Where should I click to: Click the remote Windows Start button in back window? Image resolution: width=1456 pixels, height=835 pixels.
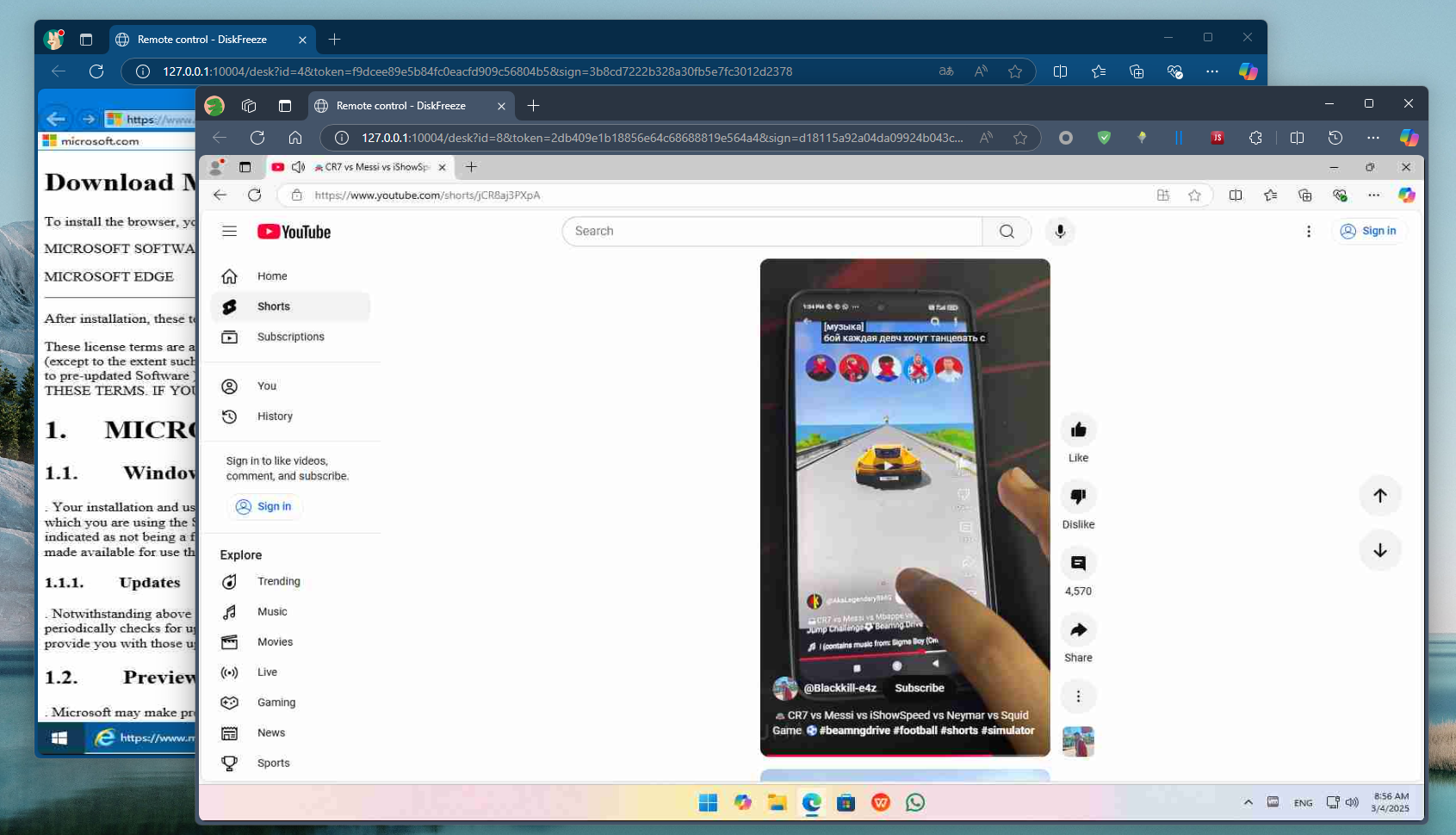pos(59,738)
